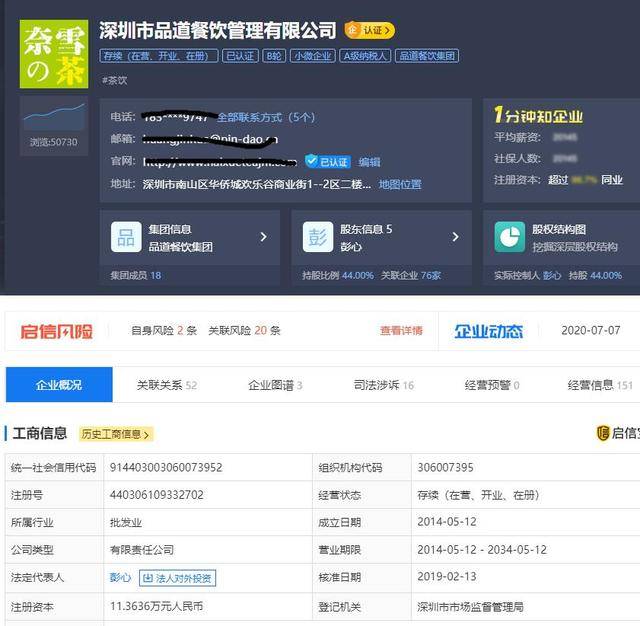The image size is (640, 626).
Task: Click the blue 已认证 shield badge beside website
Action: [328, 162]
